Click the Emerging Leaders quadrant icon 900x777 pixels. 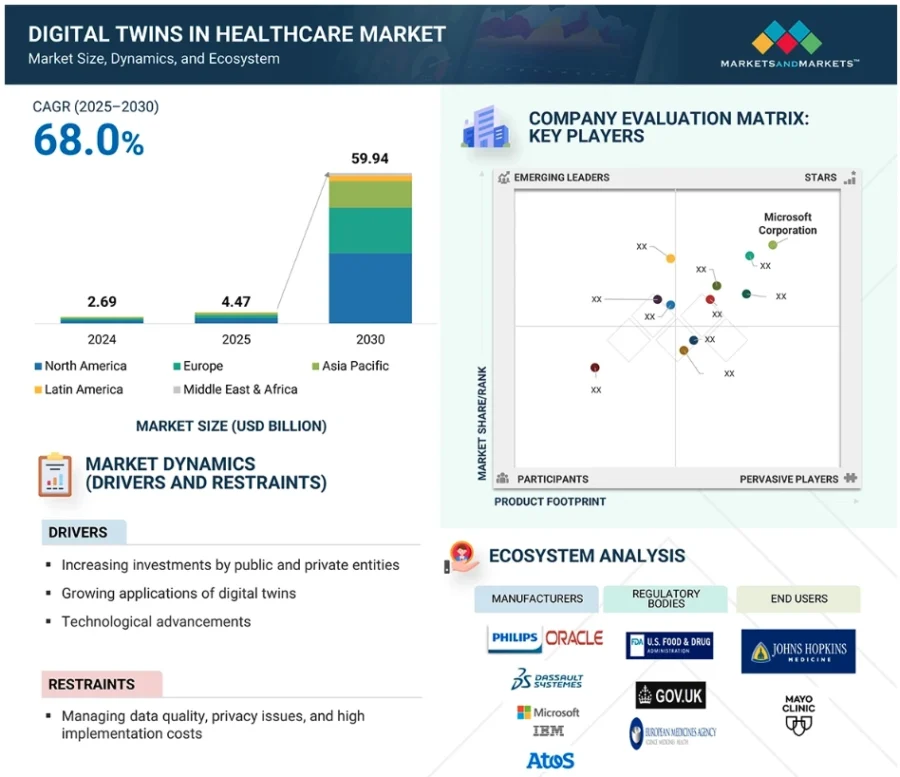pyautogui.click(x=503, y=178)
